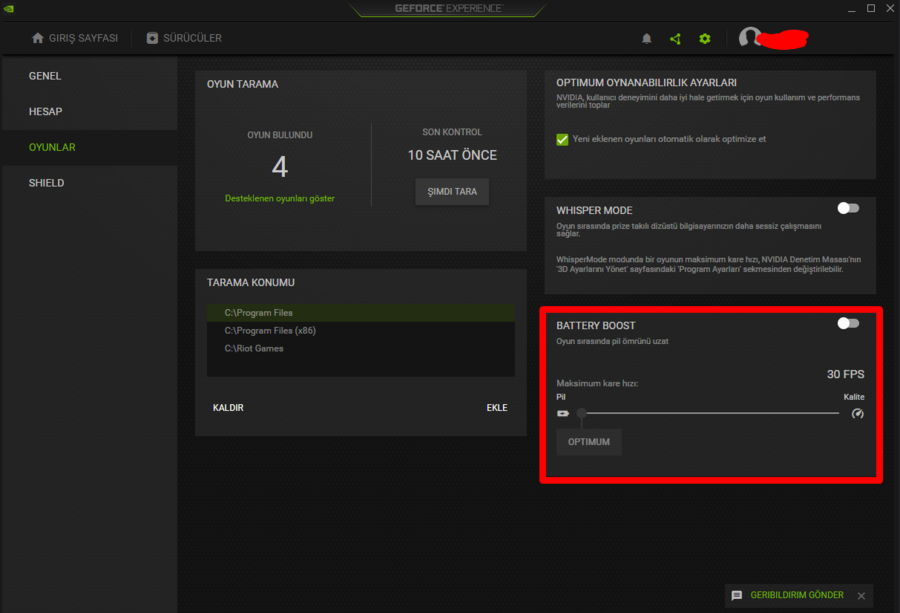Maximize the GeForce Experience window
Screen dimensions: 900x613
coord(871,8)
